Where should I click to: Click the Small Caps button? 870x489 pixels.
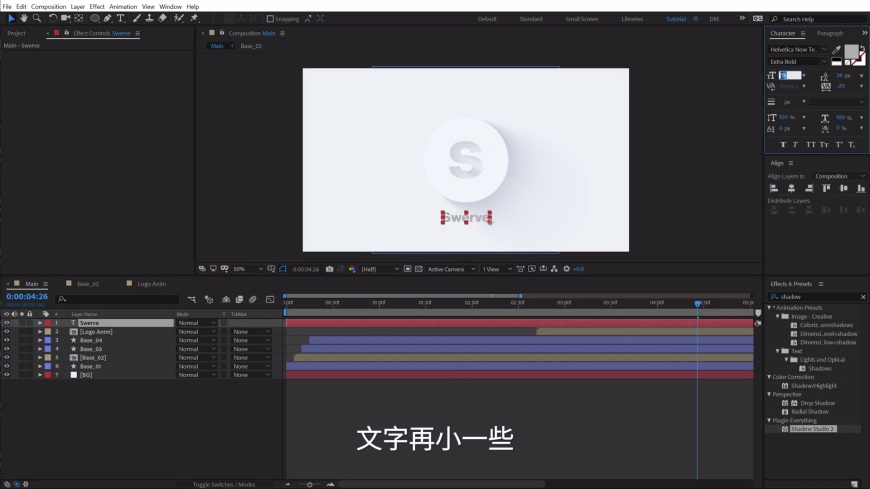pyautogui.click(x=824, y=144)
